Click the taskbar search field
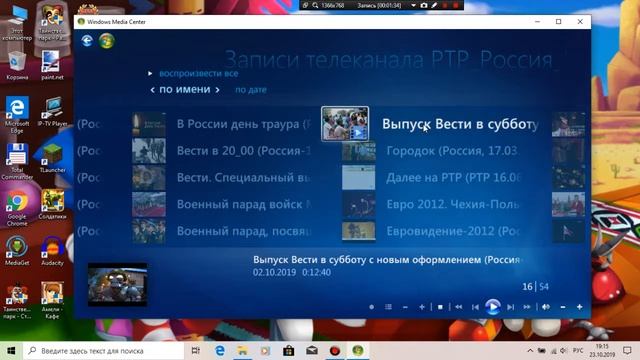Image resolution: width=640 pixels, height=360 pixels. [x=104, y=351]
